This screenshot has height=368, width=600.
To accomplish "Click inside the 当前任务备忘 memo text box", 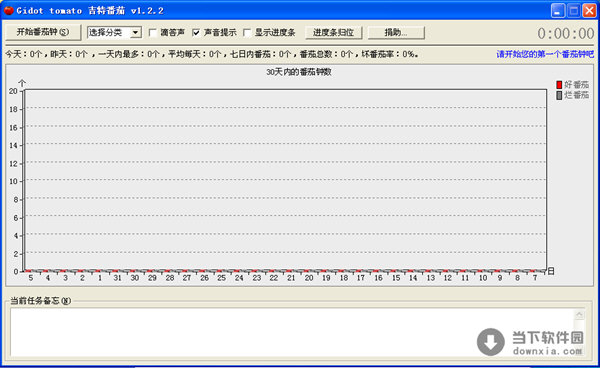I will point(293,332).
